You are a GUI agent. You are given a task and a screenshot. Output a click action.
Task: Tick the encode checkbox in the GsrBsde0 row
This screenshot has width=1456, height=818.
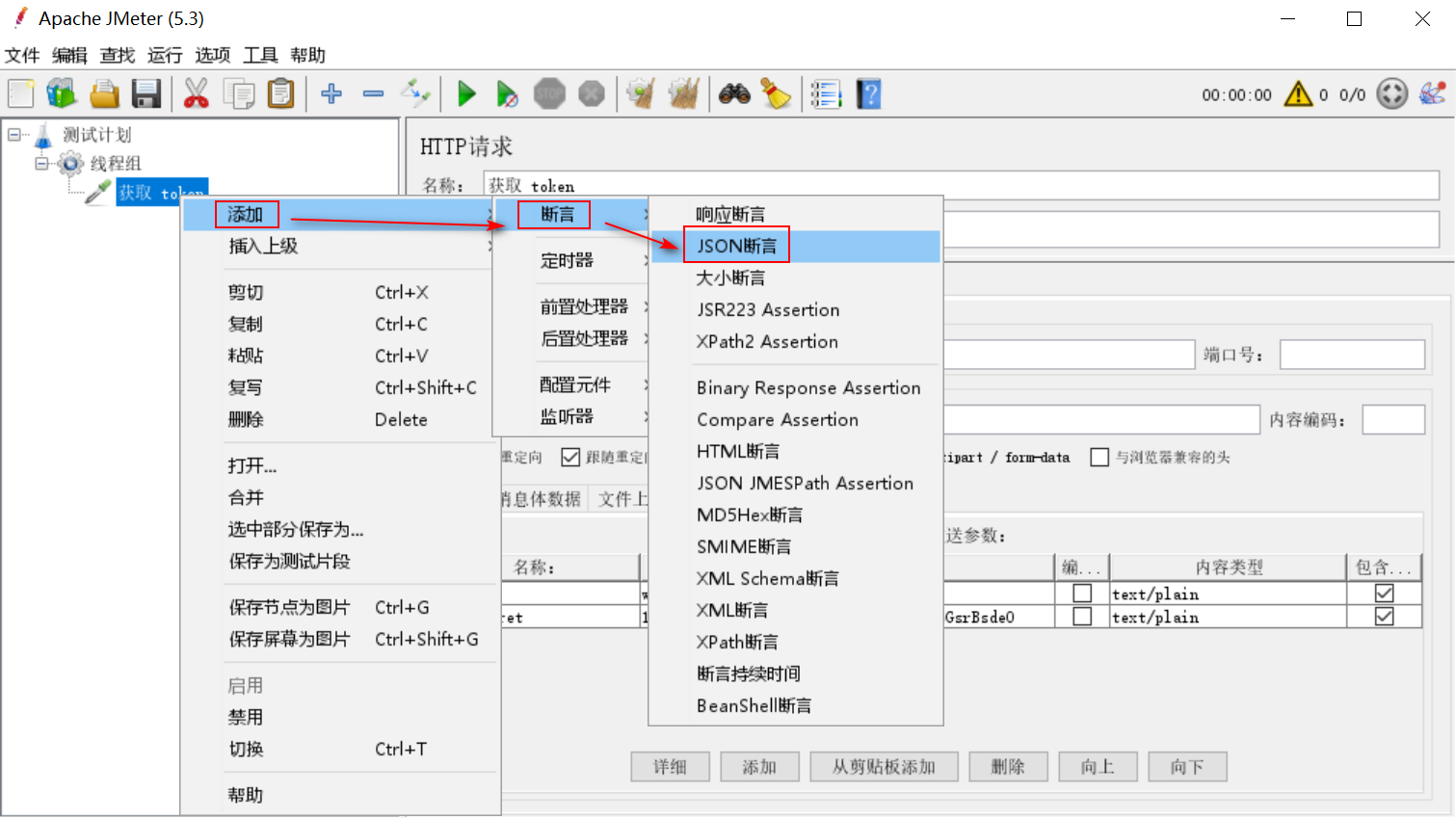1083,616
